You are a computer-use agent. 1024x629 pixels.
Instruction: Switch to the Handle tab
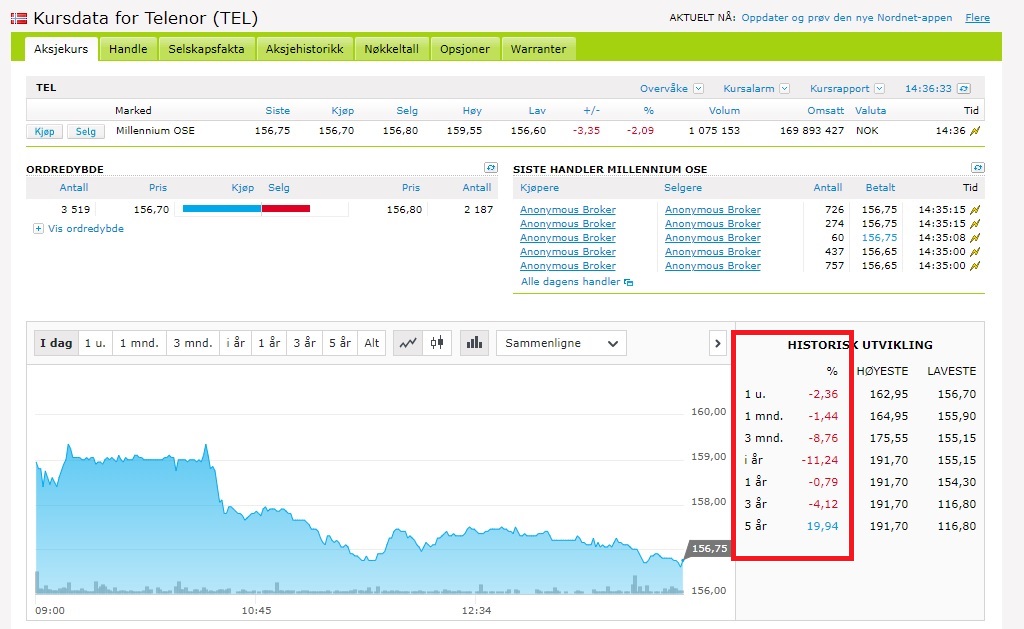128,49
